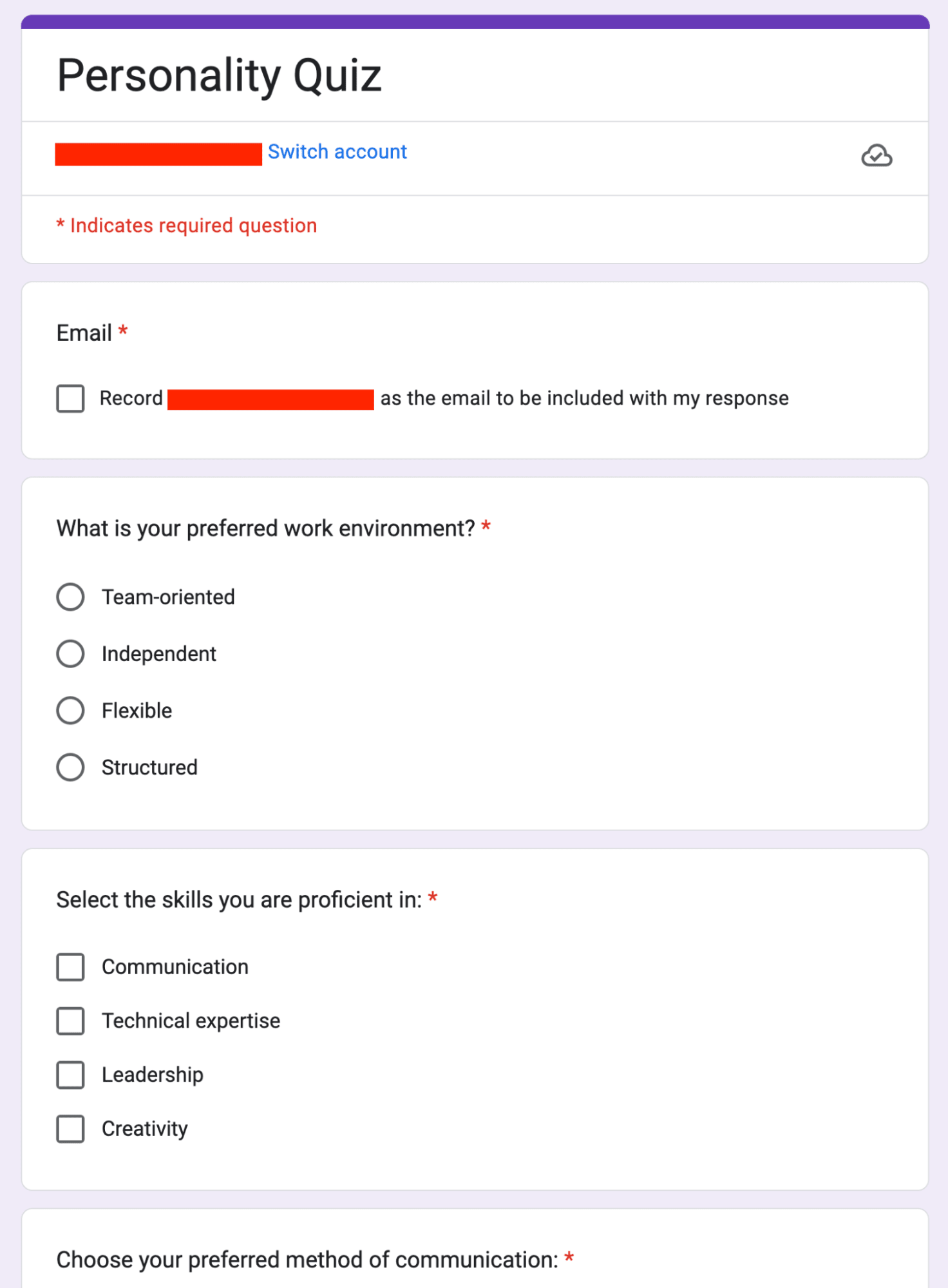
Task: Click the redacted account email area
Action: tap(158, 155)
